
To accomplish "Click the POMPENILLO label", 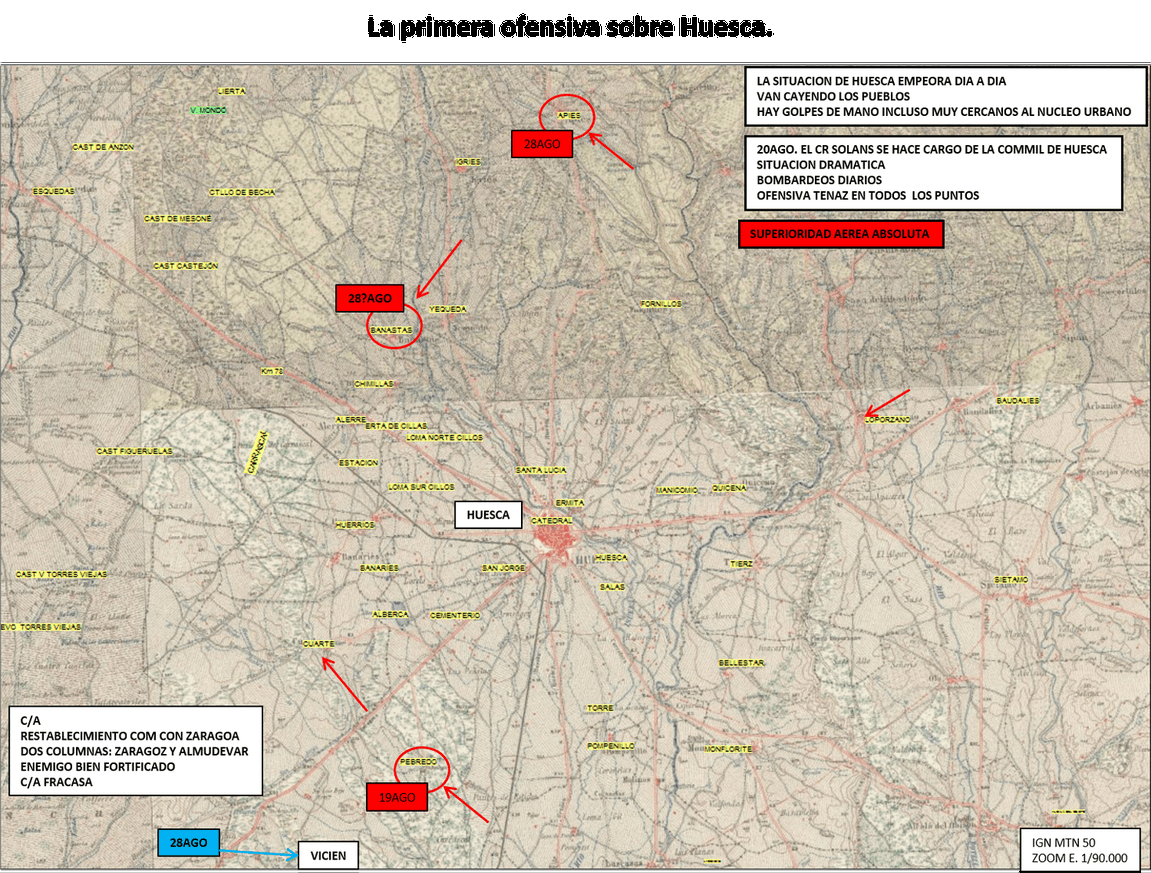I will [x=611, y=746].
